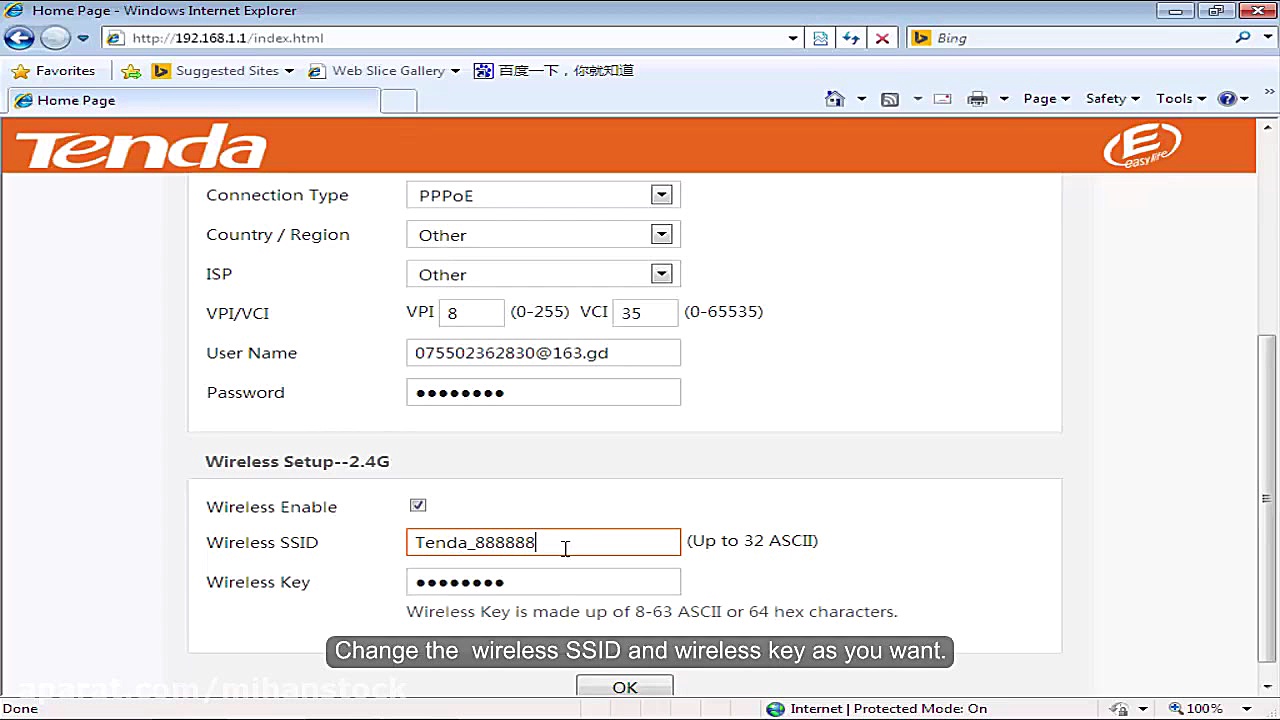This screenshot has width=1280, height=720.
Task: Expand the Home button dropdown arrow
Action: click(x=861, y=99)
